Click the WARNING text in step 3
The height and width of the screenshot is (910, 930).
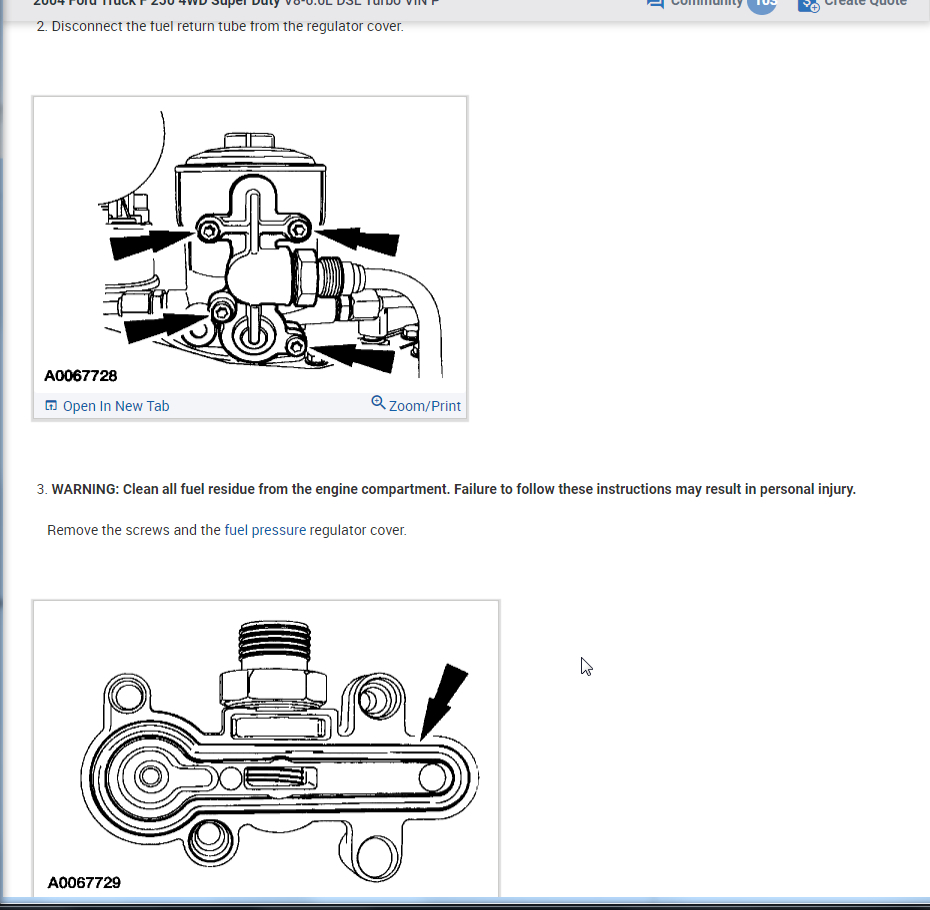pyautogui.click(x=453, y=489)
